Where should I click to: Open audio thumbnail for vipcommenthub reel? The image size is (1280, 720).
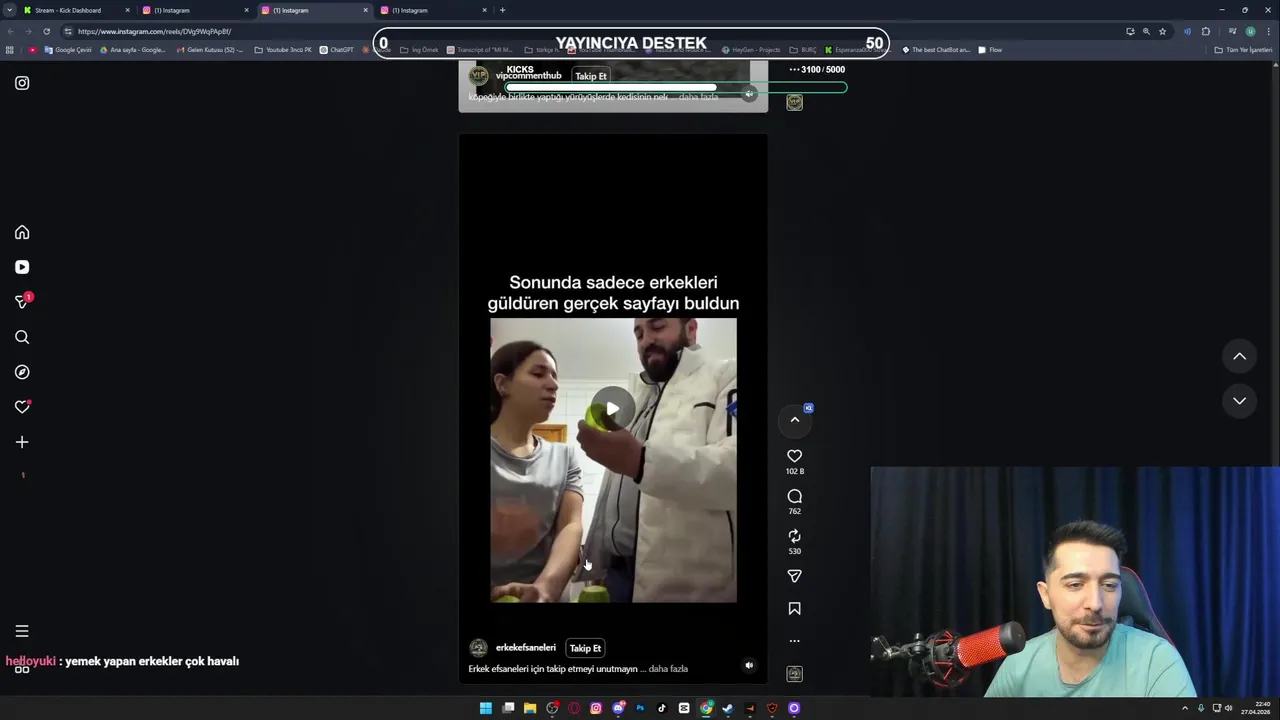tap(795, 102)
